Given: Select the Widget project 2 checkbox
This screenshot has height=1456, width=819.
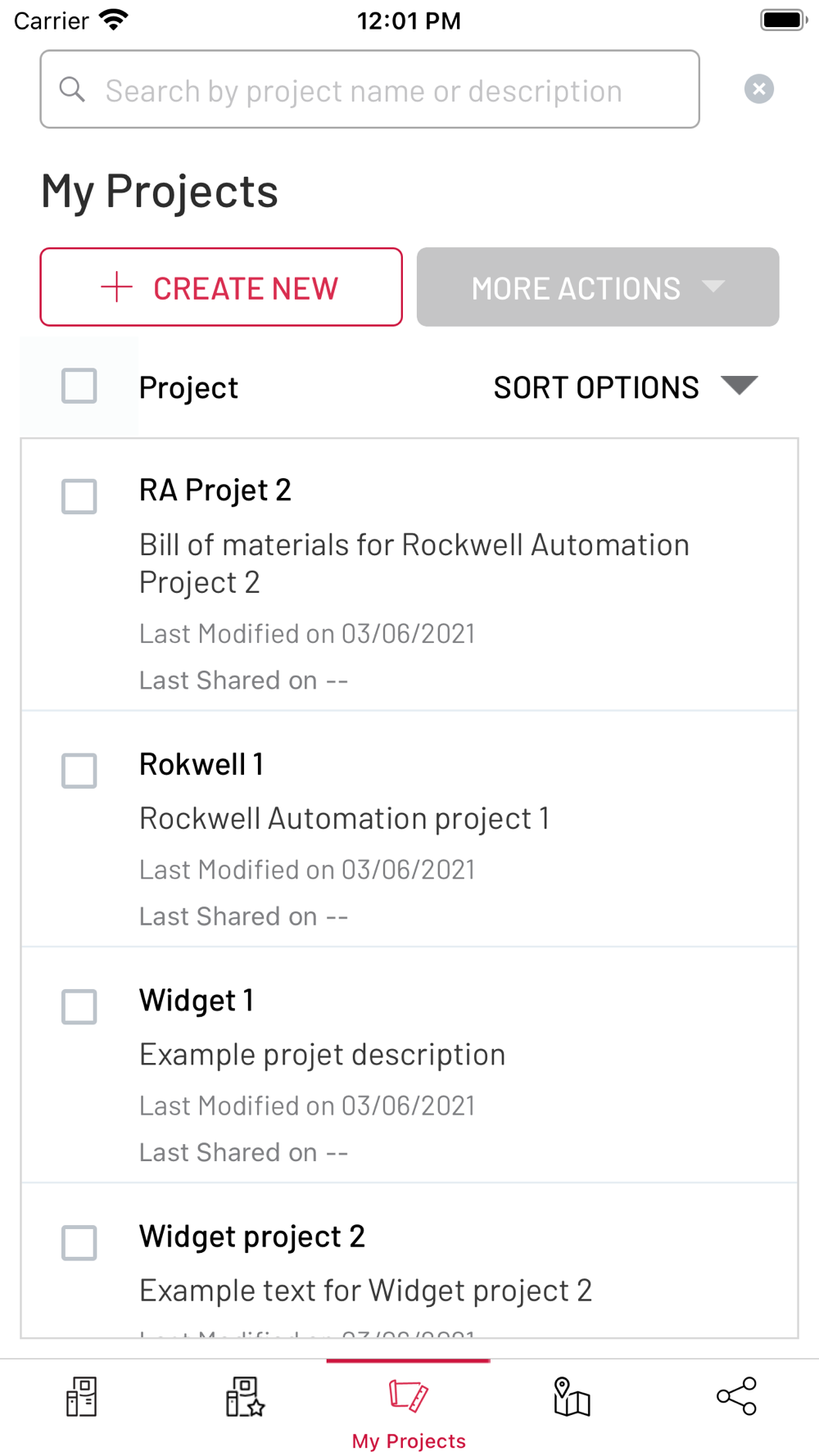Looking at the screenshot, I should [79, 1242].
